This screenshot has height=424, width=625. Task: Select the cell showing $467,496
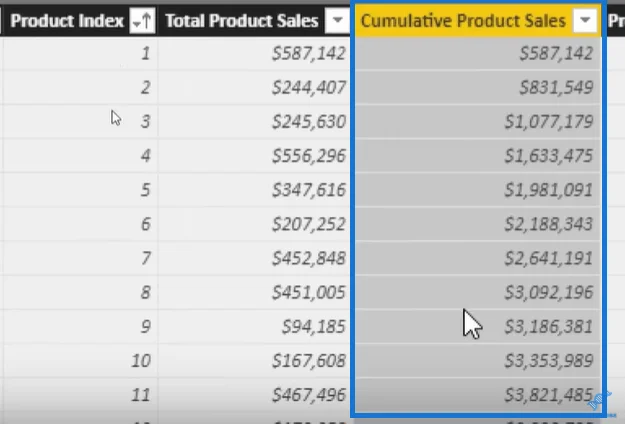(x=254, y=395)
